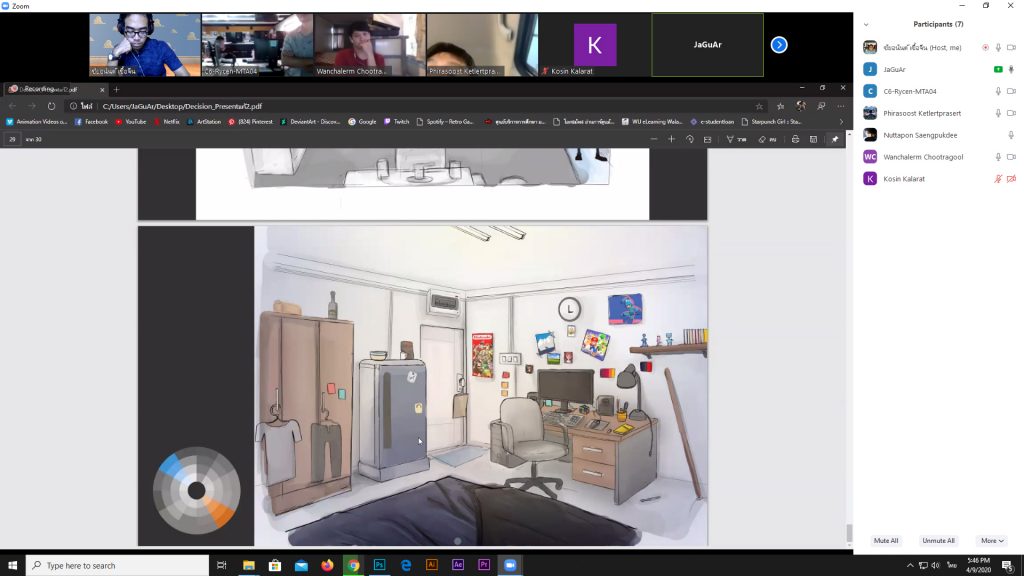1024x576 pixels.
Task: Toggle Kosin Kalarat's muted microphone icon
Action: (x=997, y=179)
